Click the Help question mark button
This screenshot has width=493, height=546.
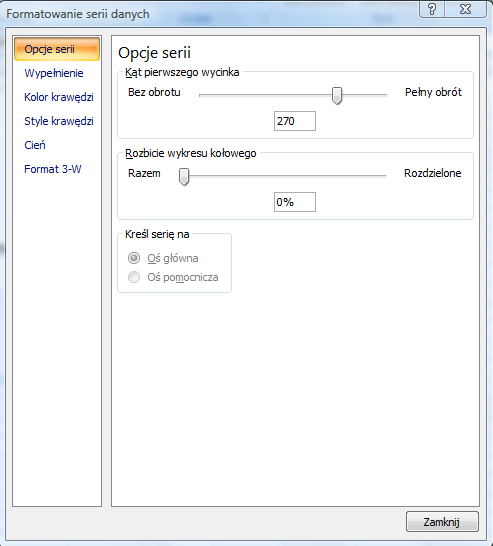click(432, 9)
